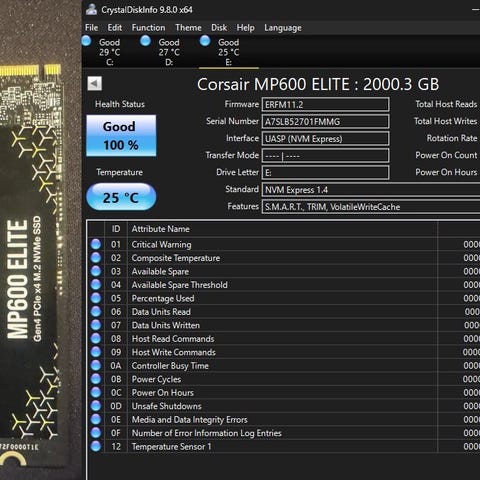This screenshot has height=480, width=480.
Task: Click the status orb in the ID 0C row
Action: click(96, 392)
